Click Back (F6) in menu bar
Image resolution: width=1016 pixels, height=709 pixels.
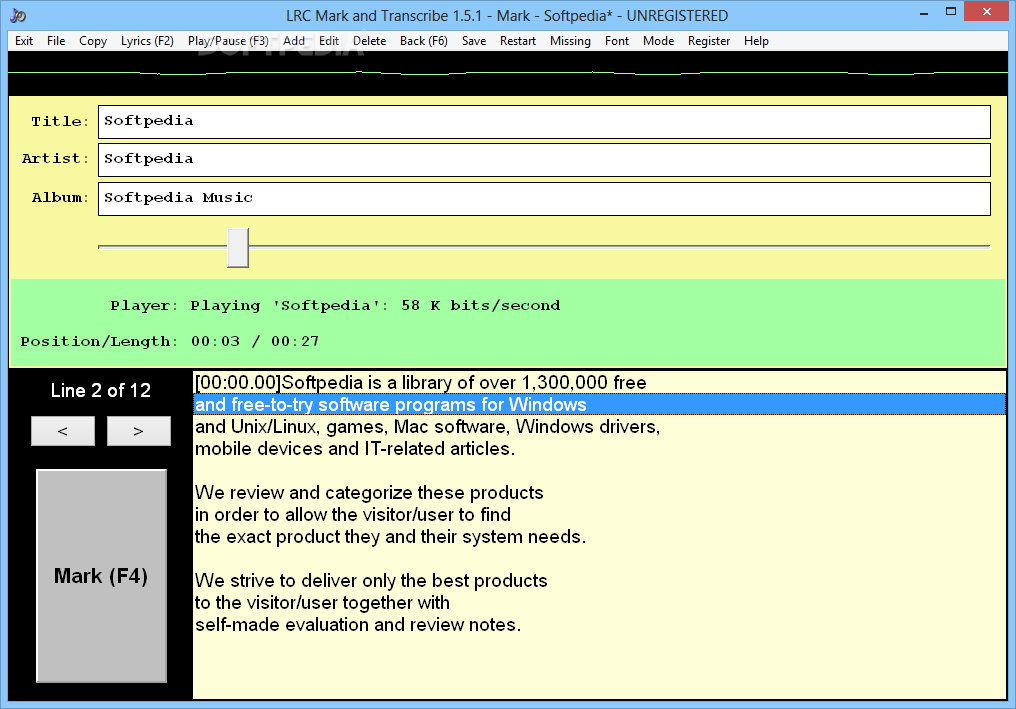click(424, 41)
